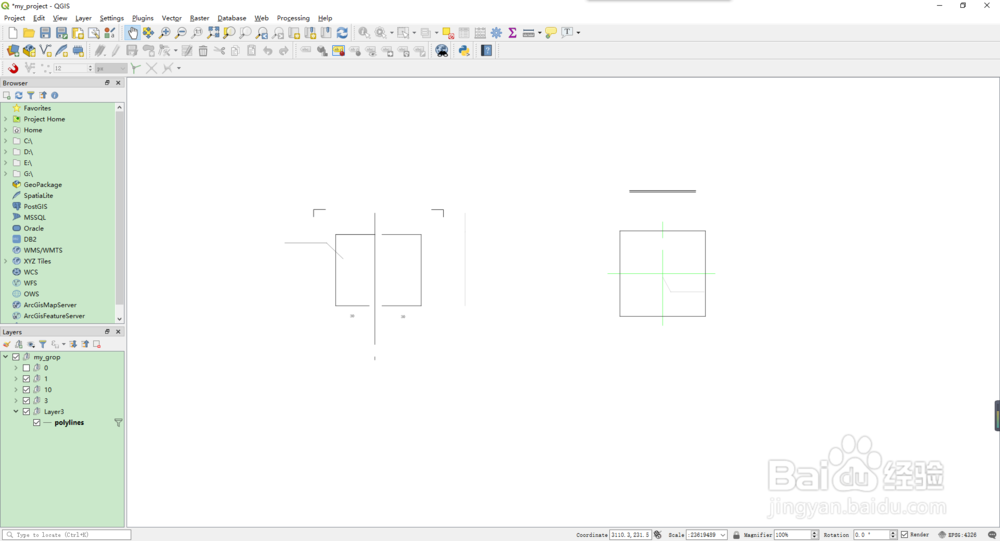Toggle visibility of my_grop group
The image size is (1000, 541).
click(x=16, y=357)
